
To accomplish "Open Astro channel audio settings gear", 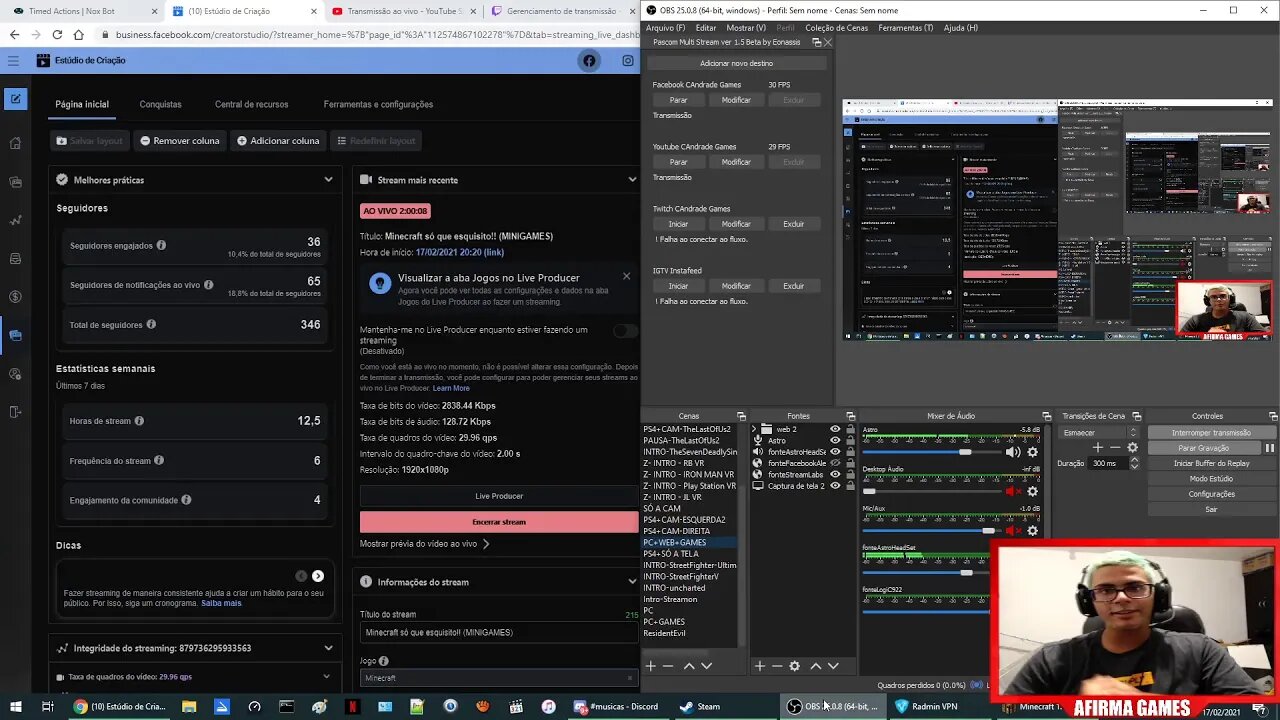I will pyautogui.click(x=1033, y=452).
